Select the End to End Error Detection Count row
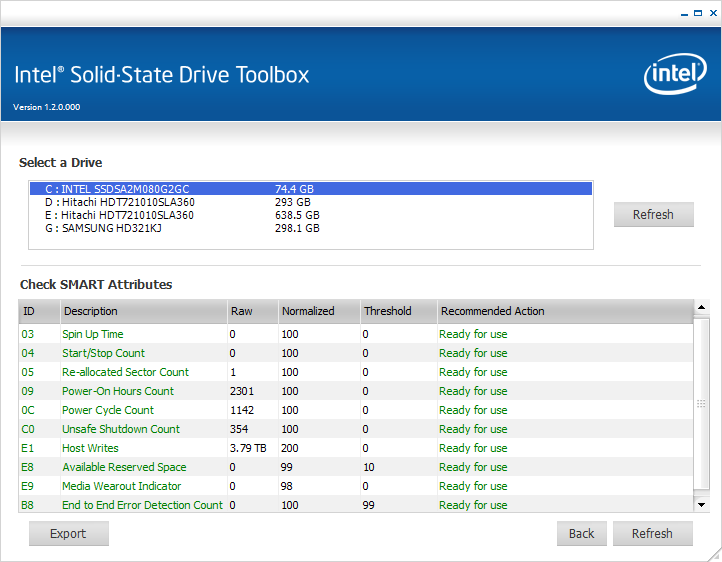Screen dimensions: 722x562 355,504
